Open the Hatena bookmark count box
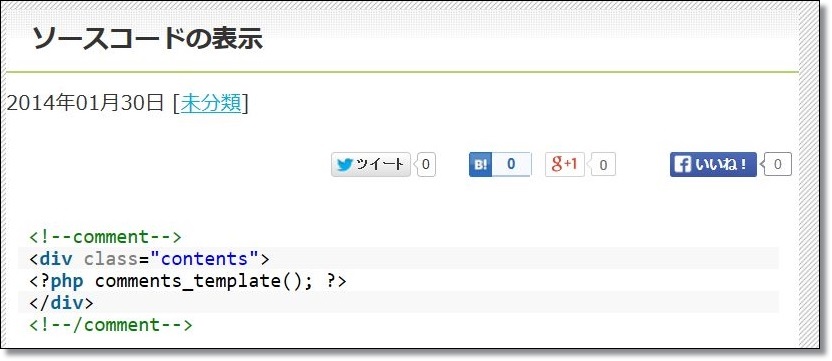The width and height of the screenshot is (832, 361). 511,165
